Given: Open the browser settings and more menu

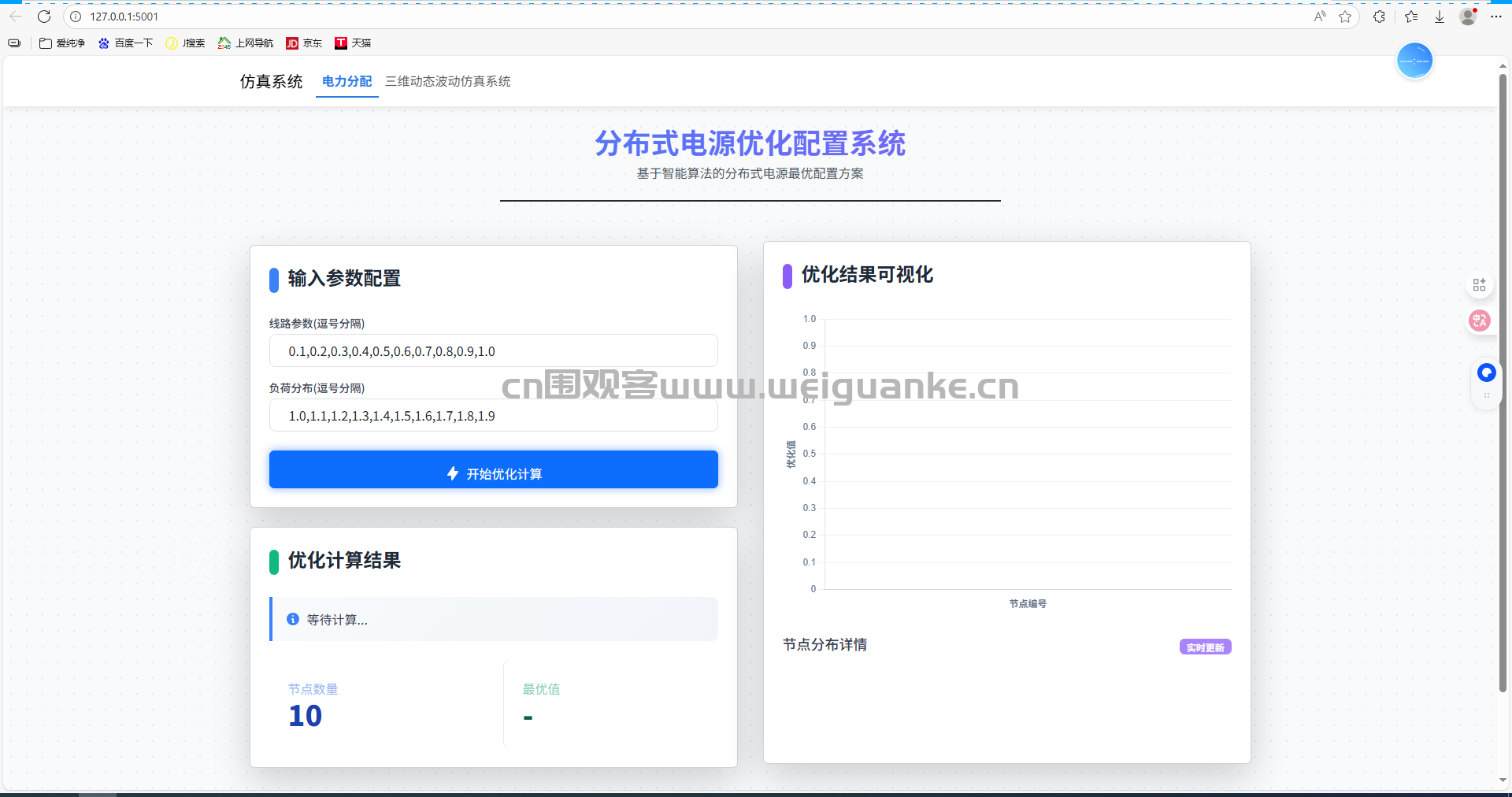Looking at the screenshot, I should [1496, 17].
